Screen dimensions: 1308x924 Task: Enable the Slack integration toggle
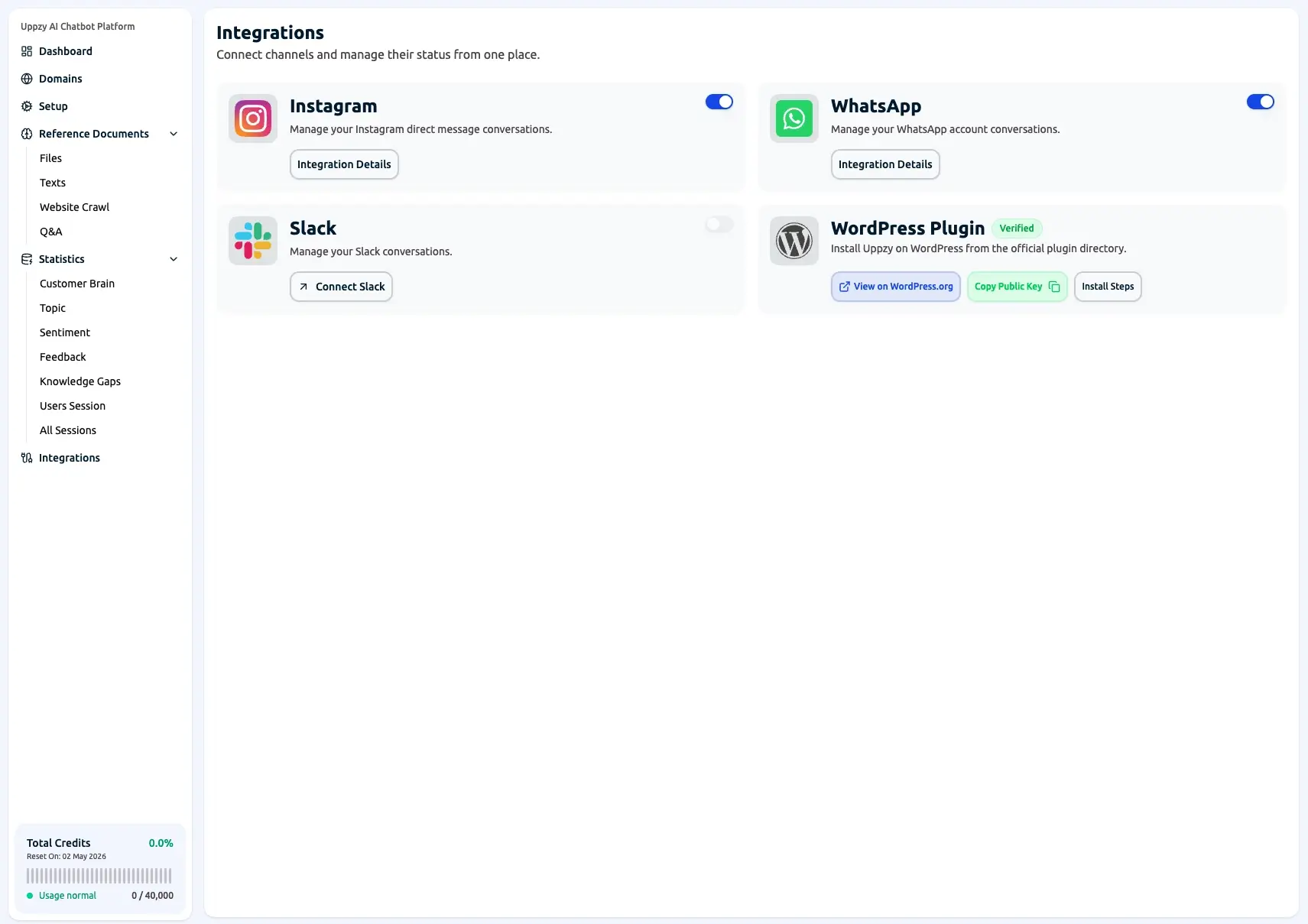click(x=719, y=224)
